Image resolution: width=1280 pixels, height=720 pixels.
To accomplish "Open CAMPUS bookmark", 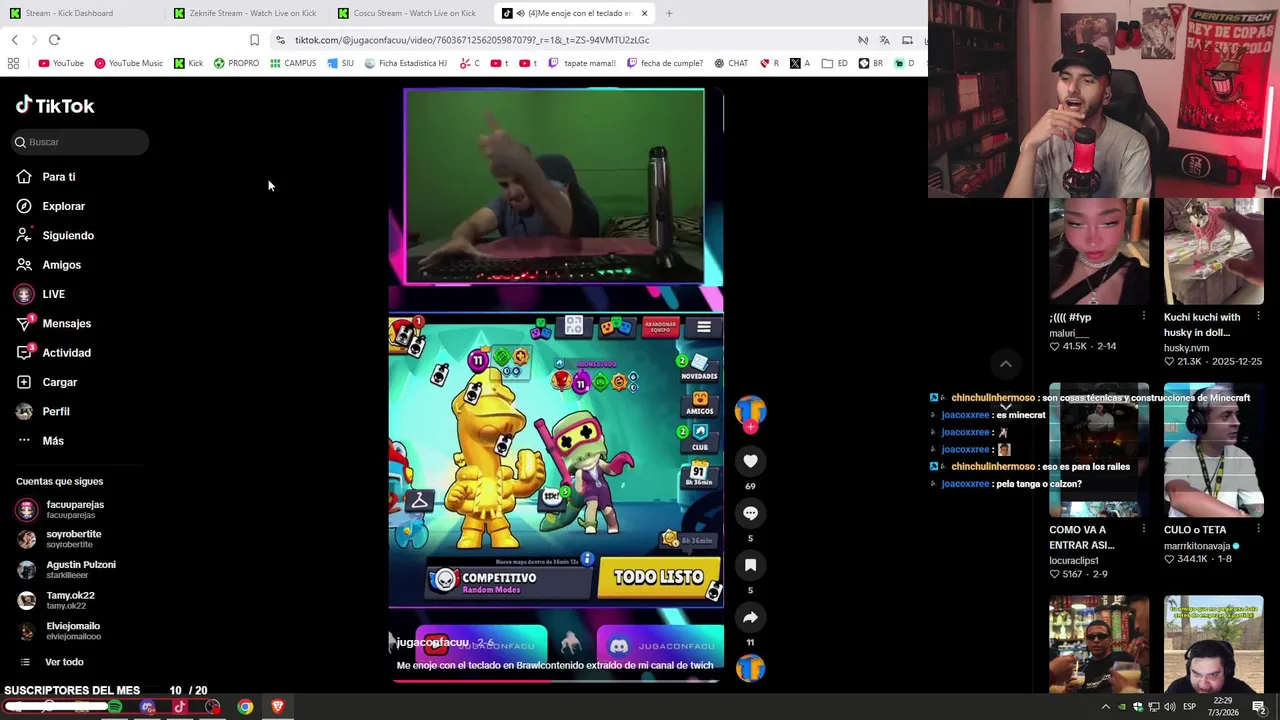I will click(292, 63).
